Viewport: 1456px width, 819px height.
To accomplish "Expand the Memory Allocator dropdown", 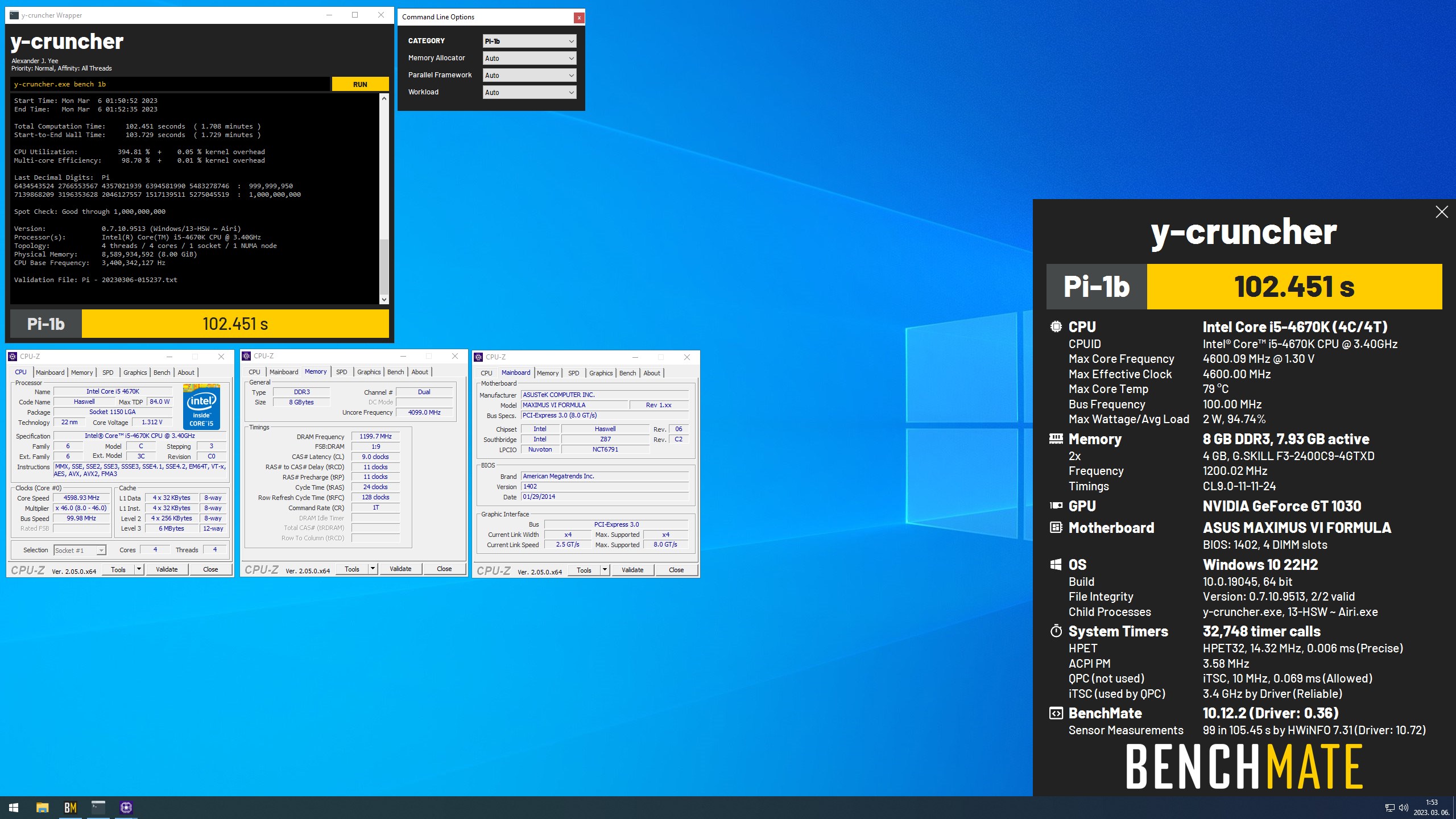I will pos(530,58).
